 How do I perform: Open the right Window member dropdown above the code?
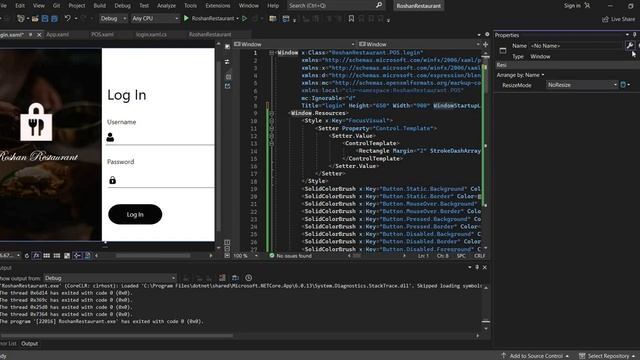click(x=419, y=44)
